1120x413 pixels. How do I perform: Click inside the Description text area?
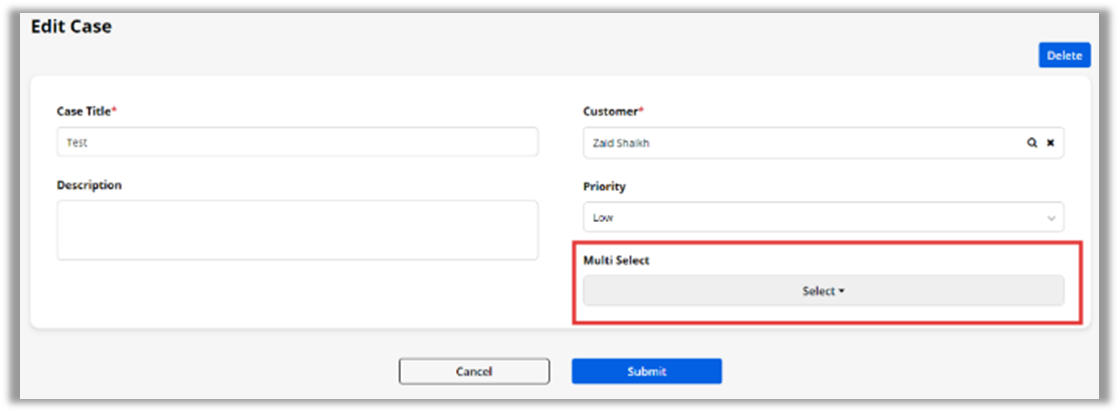(x=297, y=230)
